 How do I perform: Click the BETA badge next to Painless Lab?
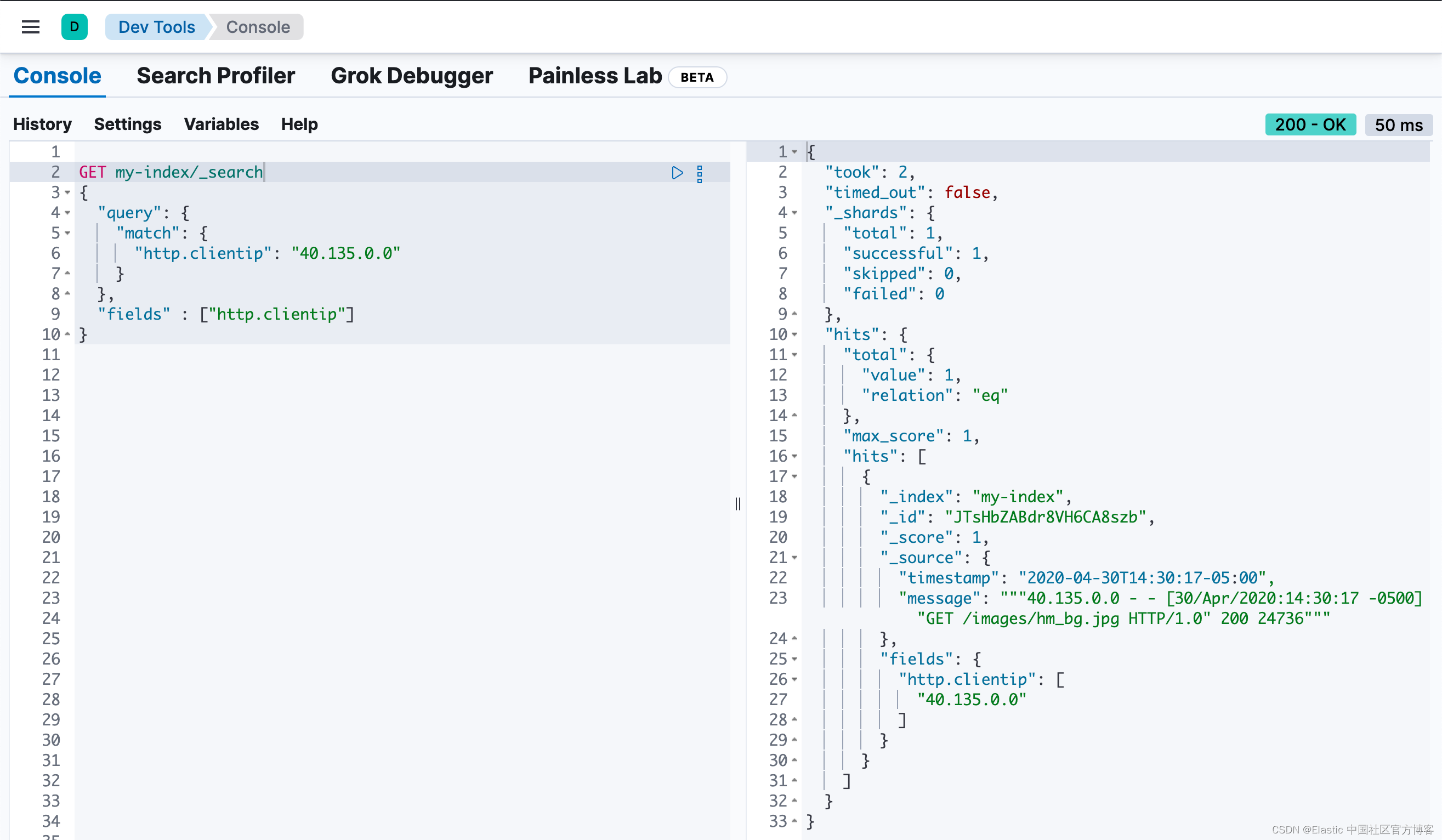(697, 77)
